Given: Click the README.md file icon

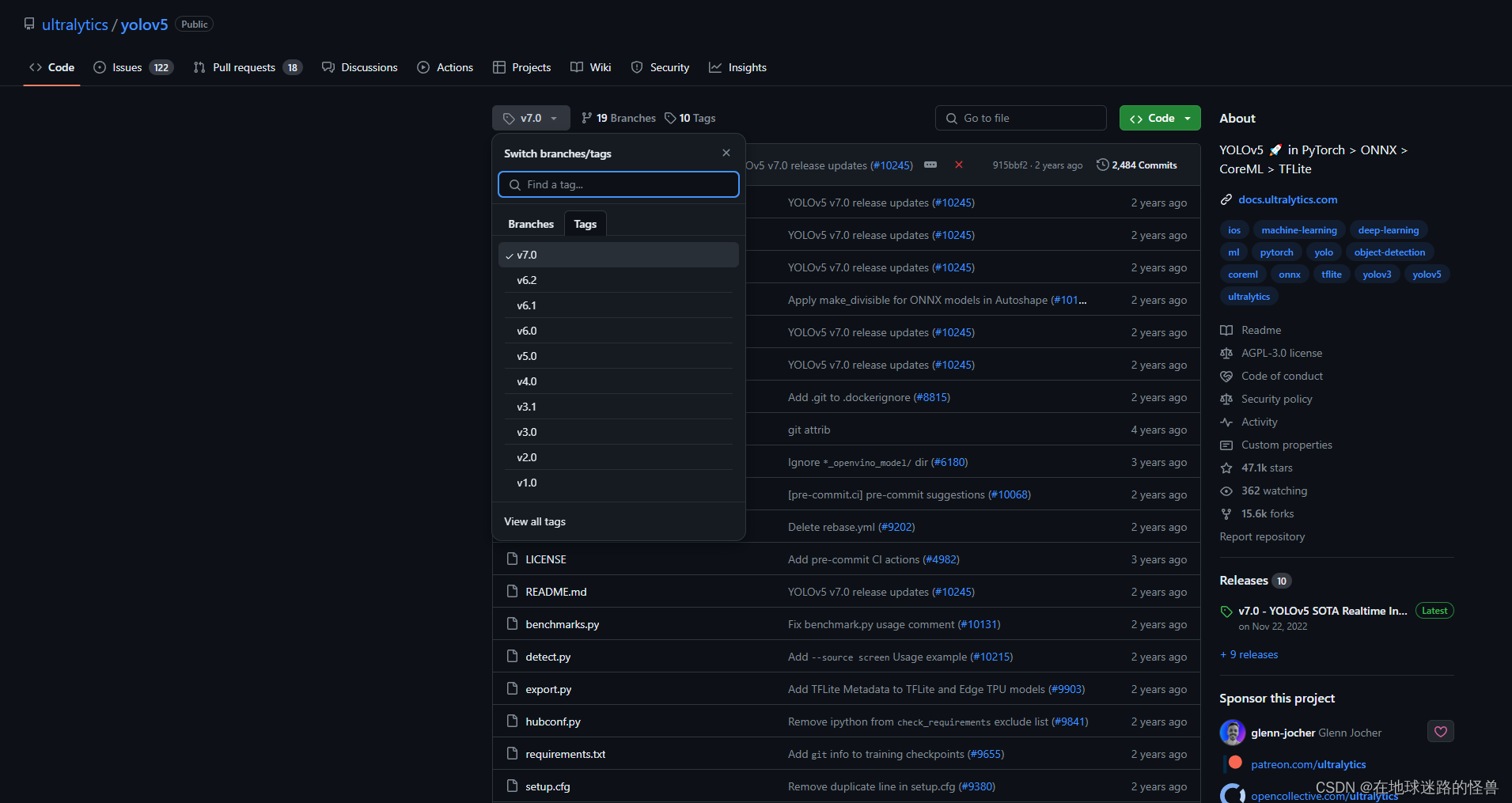Looking at the screenshot, I should pyautogui.click(x=512, y=591).
